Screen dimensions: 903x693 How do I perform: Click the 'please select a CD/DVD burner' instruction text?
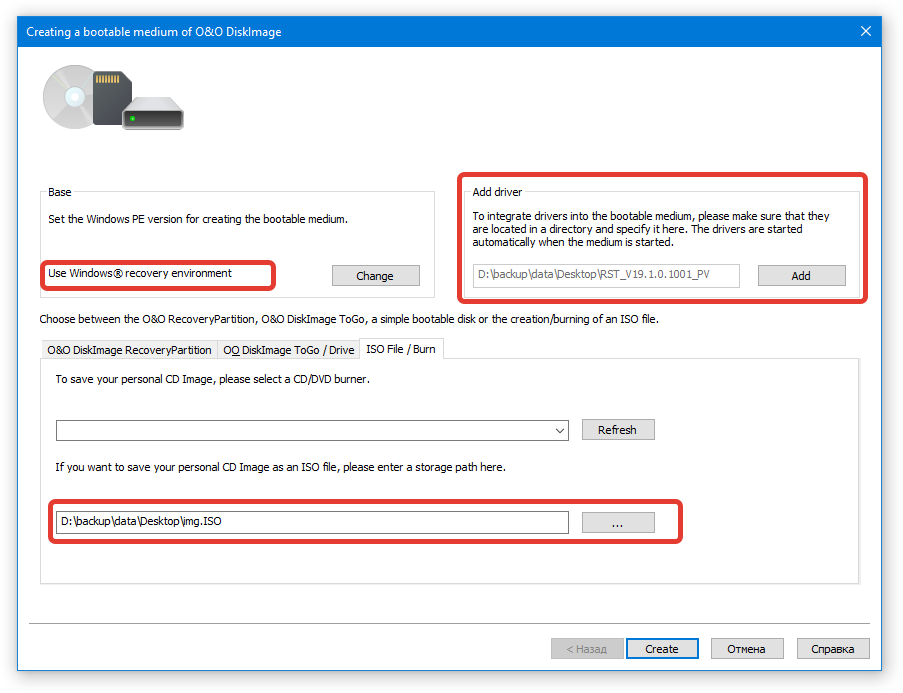pyautogui.click(x=213, y=379)
